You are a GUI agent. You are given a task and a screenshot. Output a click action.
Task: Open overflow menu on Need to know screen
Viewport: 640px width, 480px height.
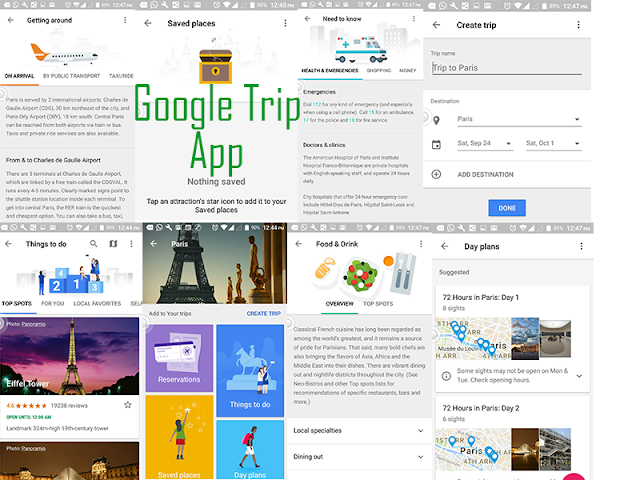(x=414, y=18)
